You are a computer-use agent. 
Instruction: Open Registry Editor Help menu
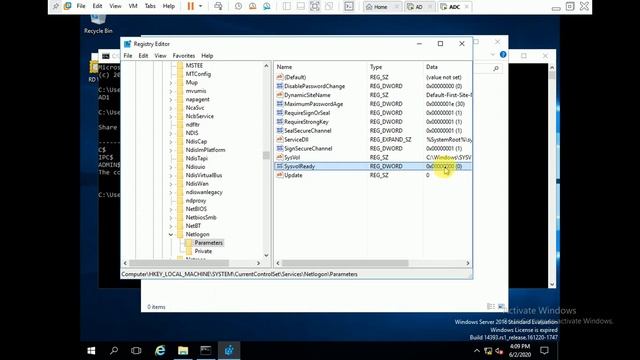coord(207,56)
